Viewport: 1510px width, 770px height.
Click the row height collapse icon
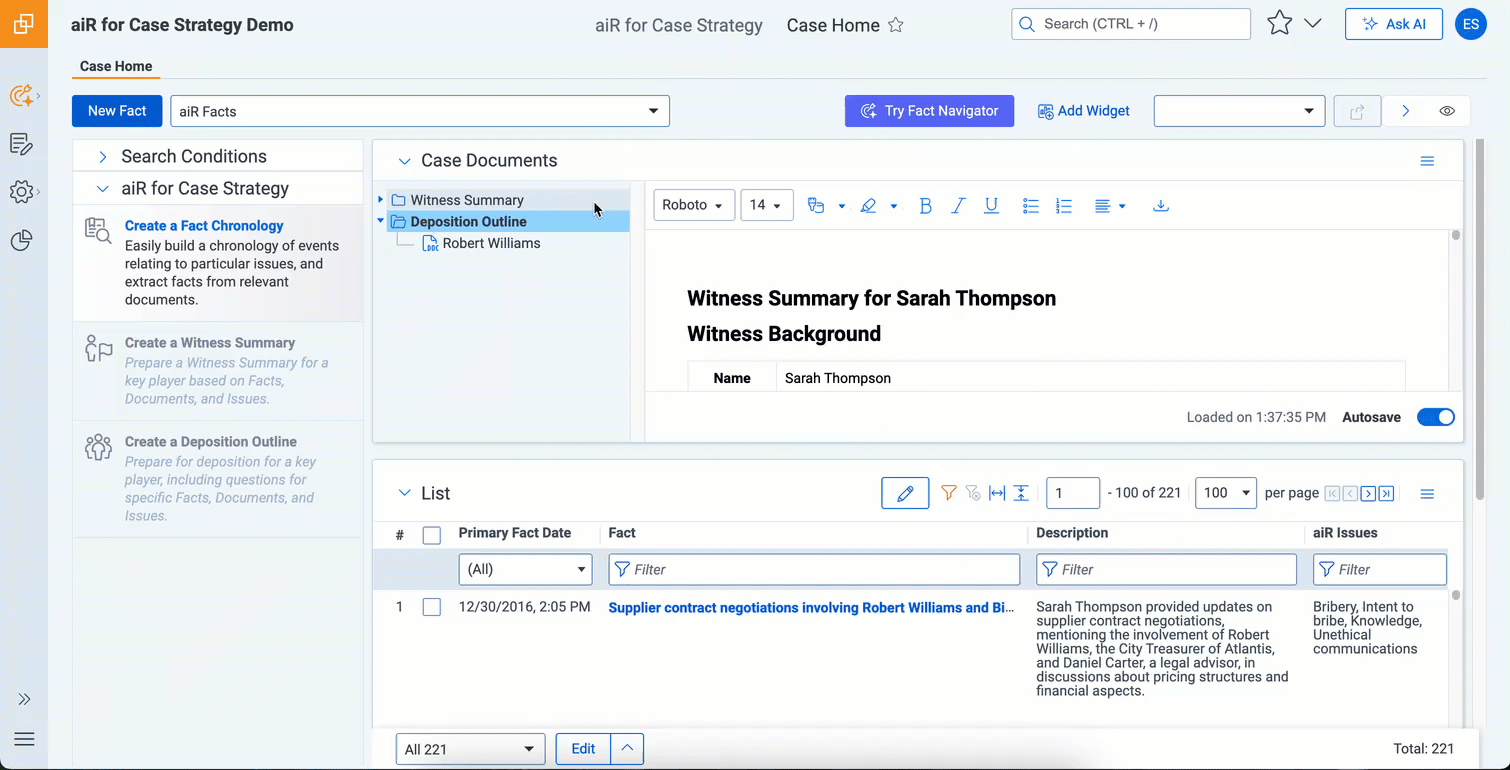pyautogui.click(x=1021, y=493)
